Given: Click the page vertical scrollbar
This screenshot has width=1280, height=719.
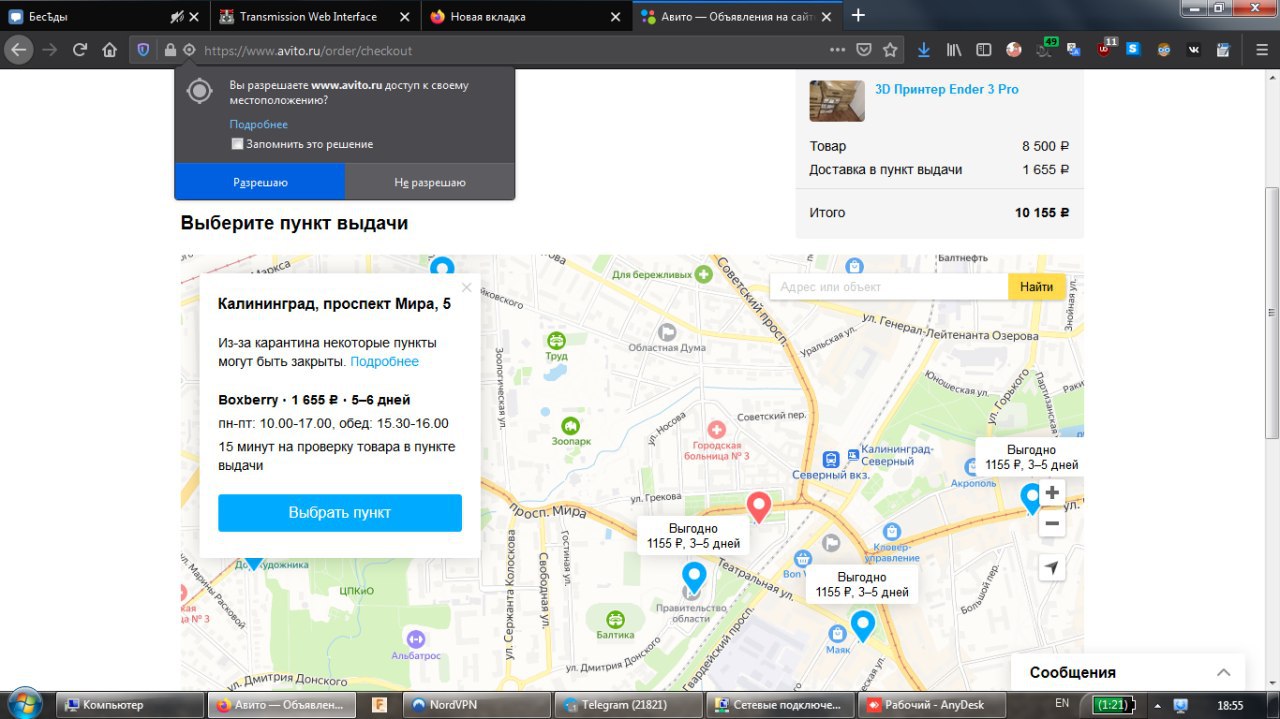Looking at the screenshot, I should [1272, 312].
